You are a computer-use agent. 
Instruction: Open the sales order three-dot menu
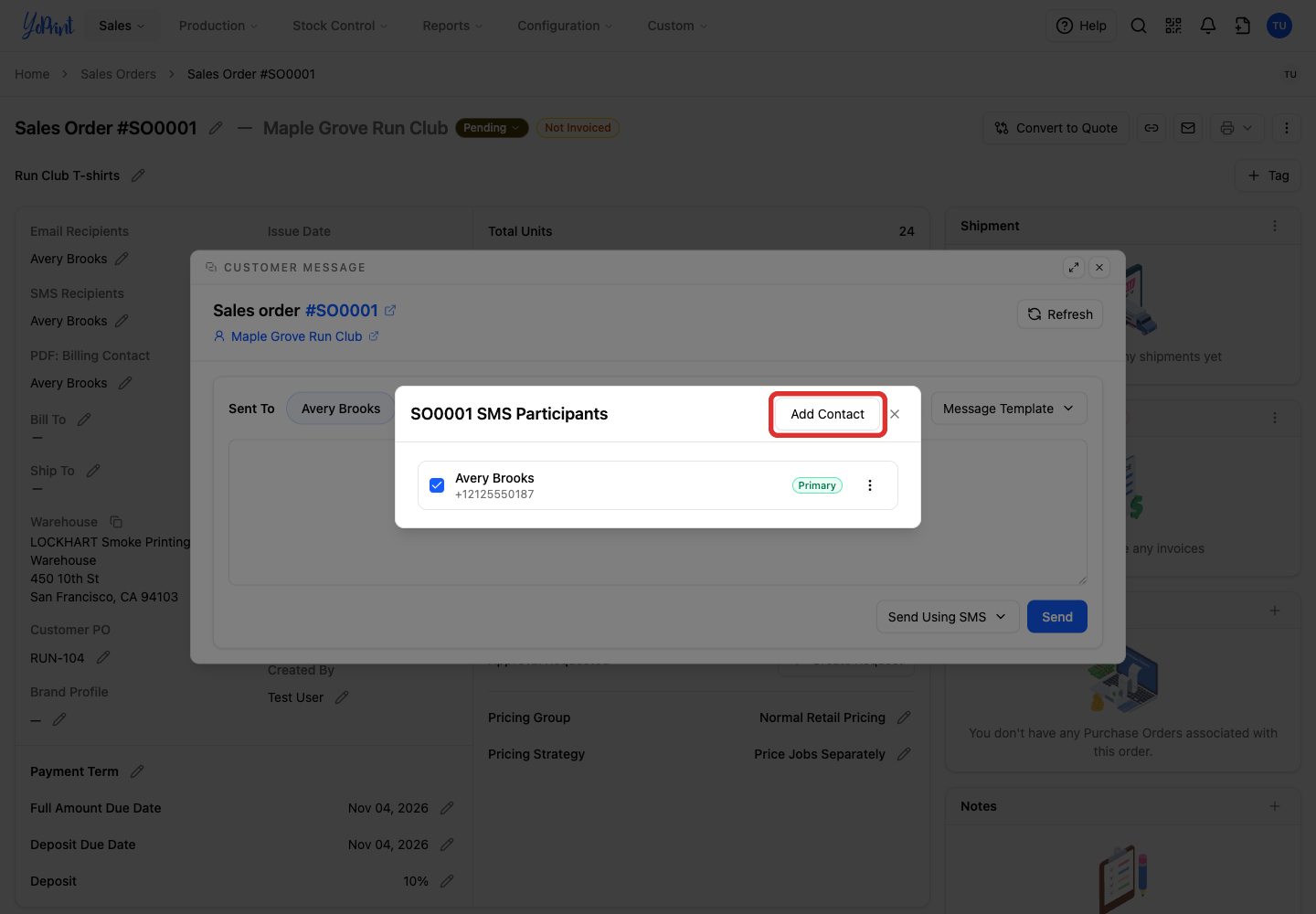coord(1287,128)
